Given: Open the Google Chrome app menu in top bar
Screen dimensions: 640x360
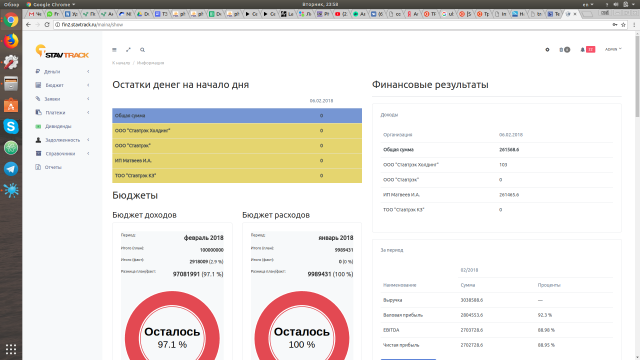Looking at the screenshot, I should [51, 4].
